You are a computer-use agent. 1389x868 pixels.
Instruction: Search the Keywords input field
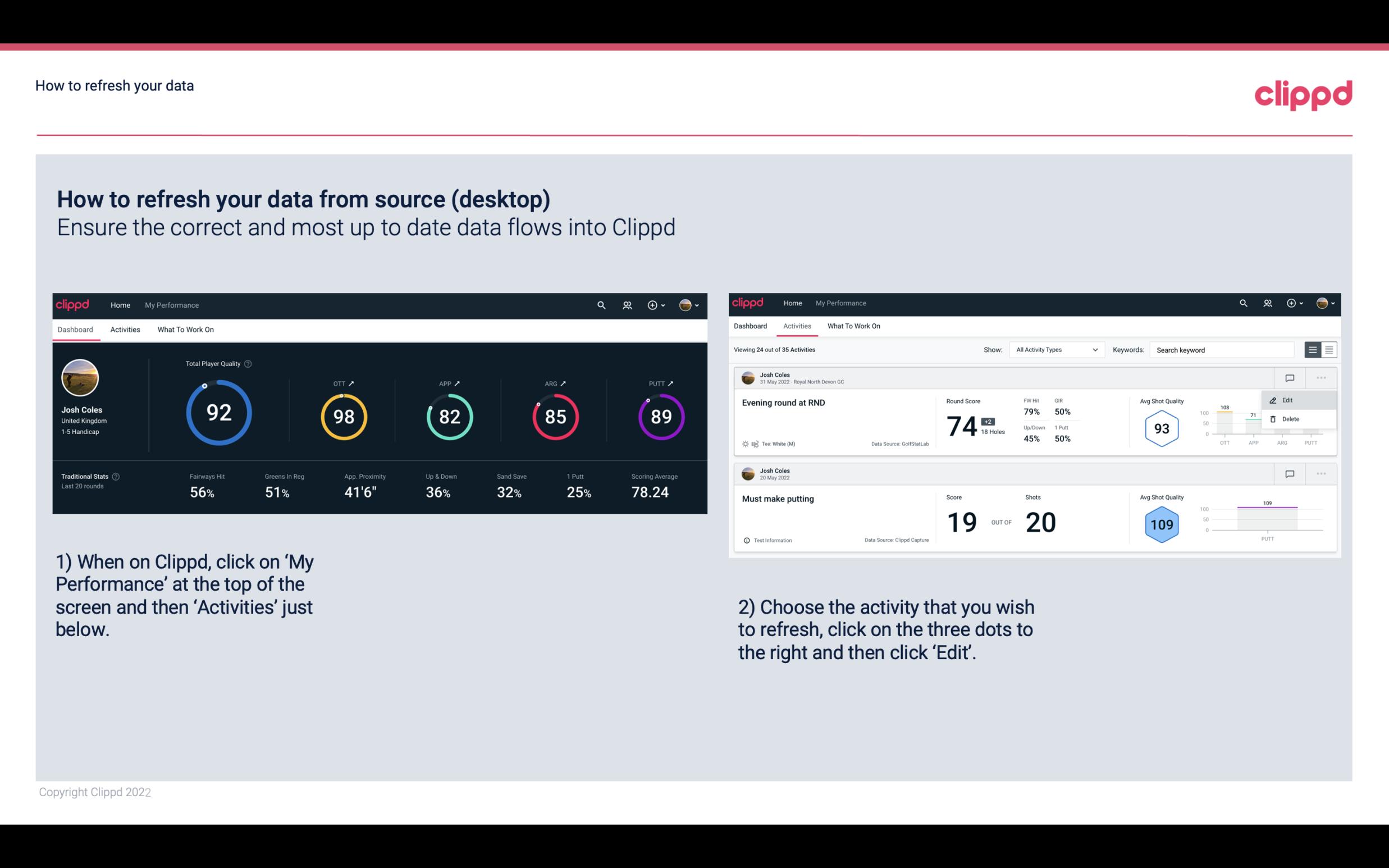[1221, 349]
